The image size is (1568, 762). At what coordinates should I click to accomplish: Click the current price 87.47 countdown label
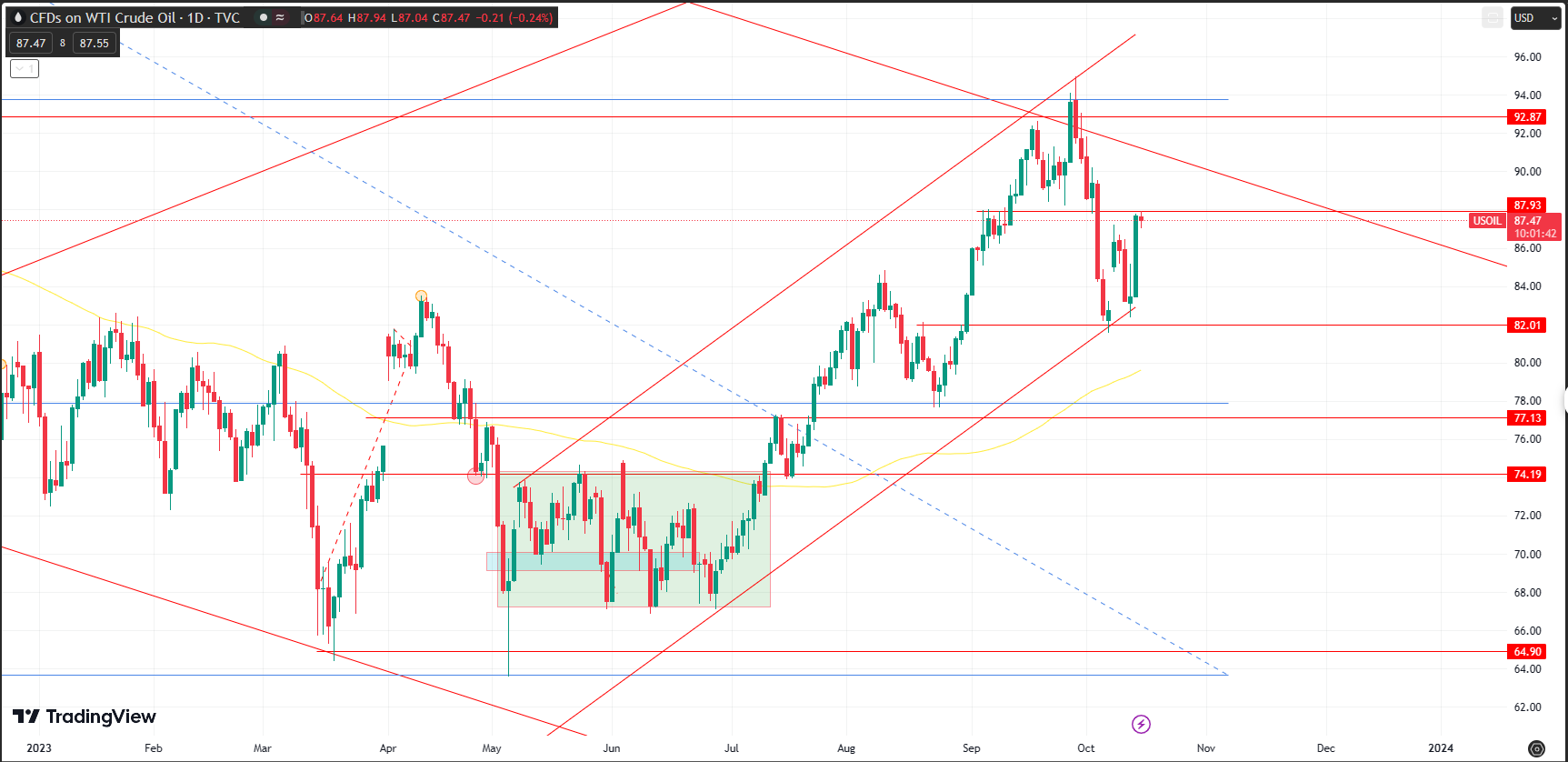(1534, 226)
